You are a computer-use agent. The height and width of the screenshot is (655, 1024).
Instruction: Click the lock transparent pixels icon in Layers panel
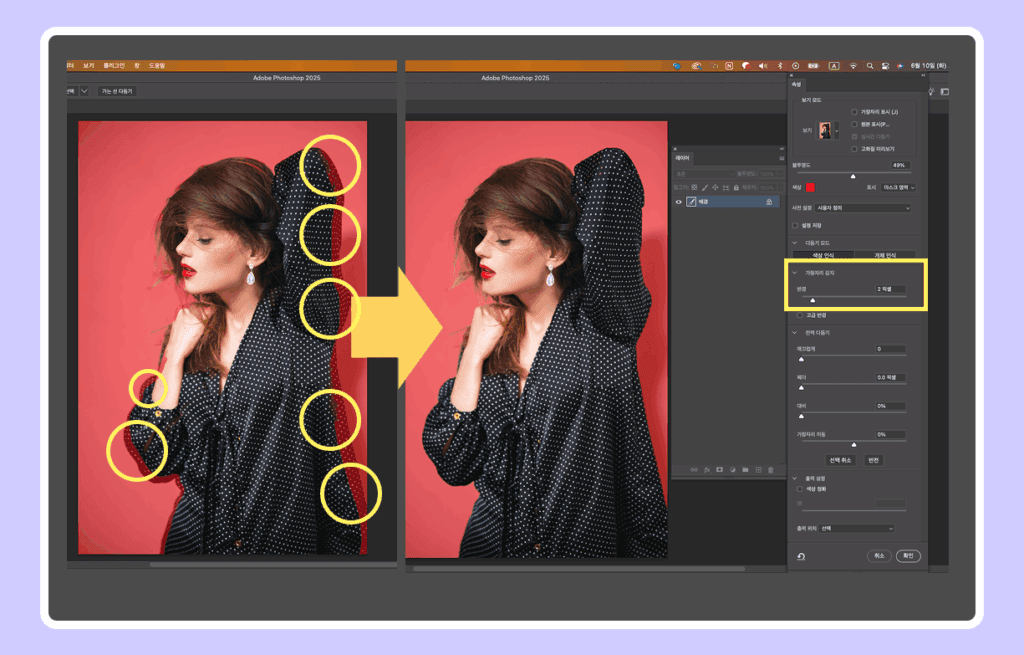tap(694, 187)
